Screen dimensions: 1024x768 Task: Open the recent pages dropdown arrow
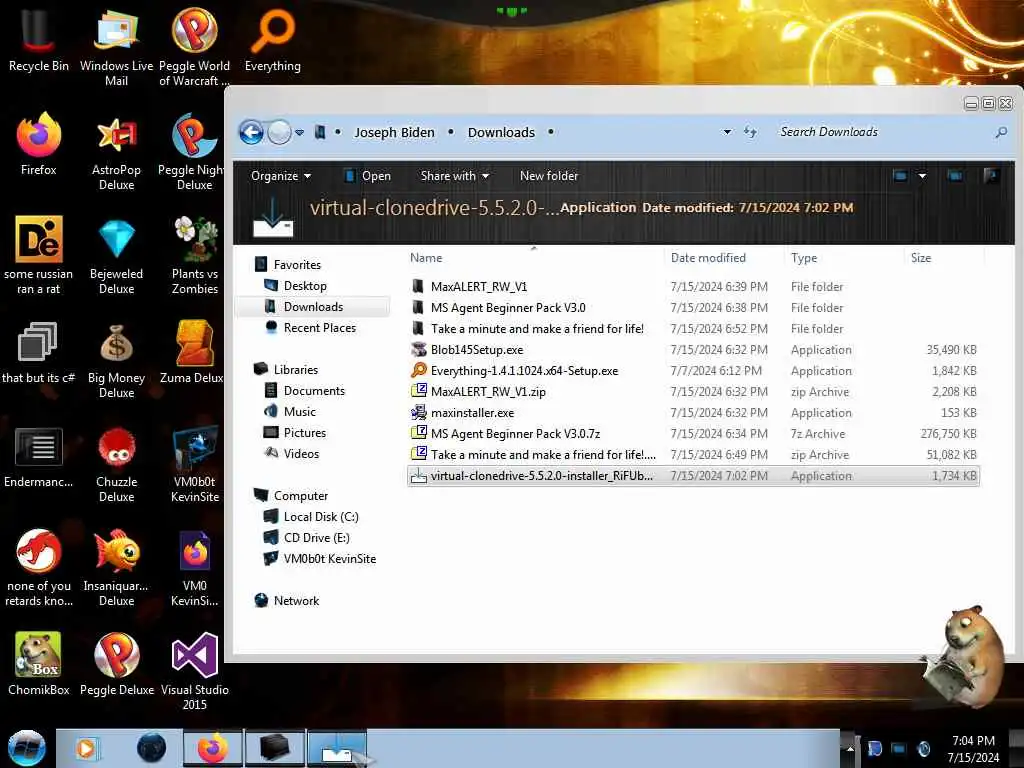[x=300, y=133]
